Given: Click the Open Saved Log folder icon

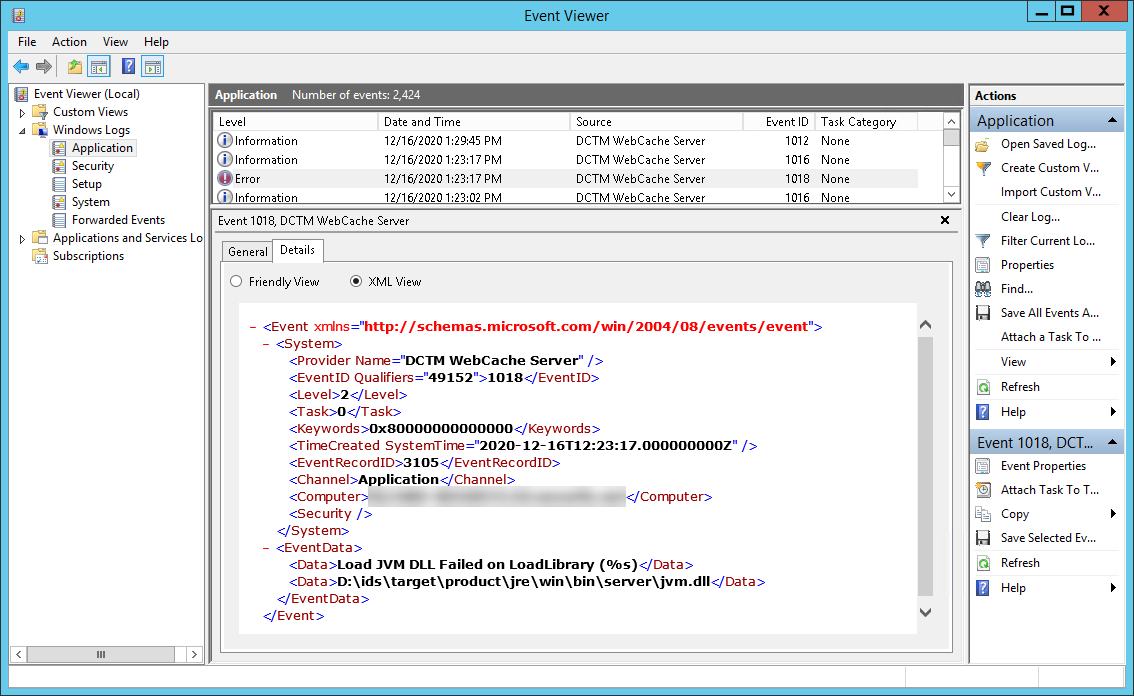Looking at the screenshot, I should point(983,145).
